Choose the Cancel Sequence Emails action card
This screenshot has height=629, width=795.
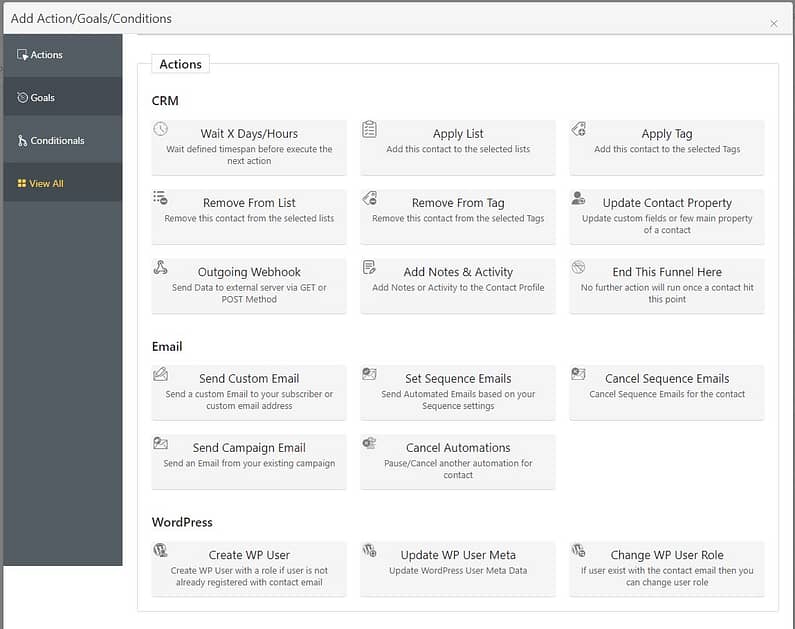point(667,393)
